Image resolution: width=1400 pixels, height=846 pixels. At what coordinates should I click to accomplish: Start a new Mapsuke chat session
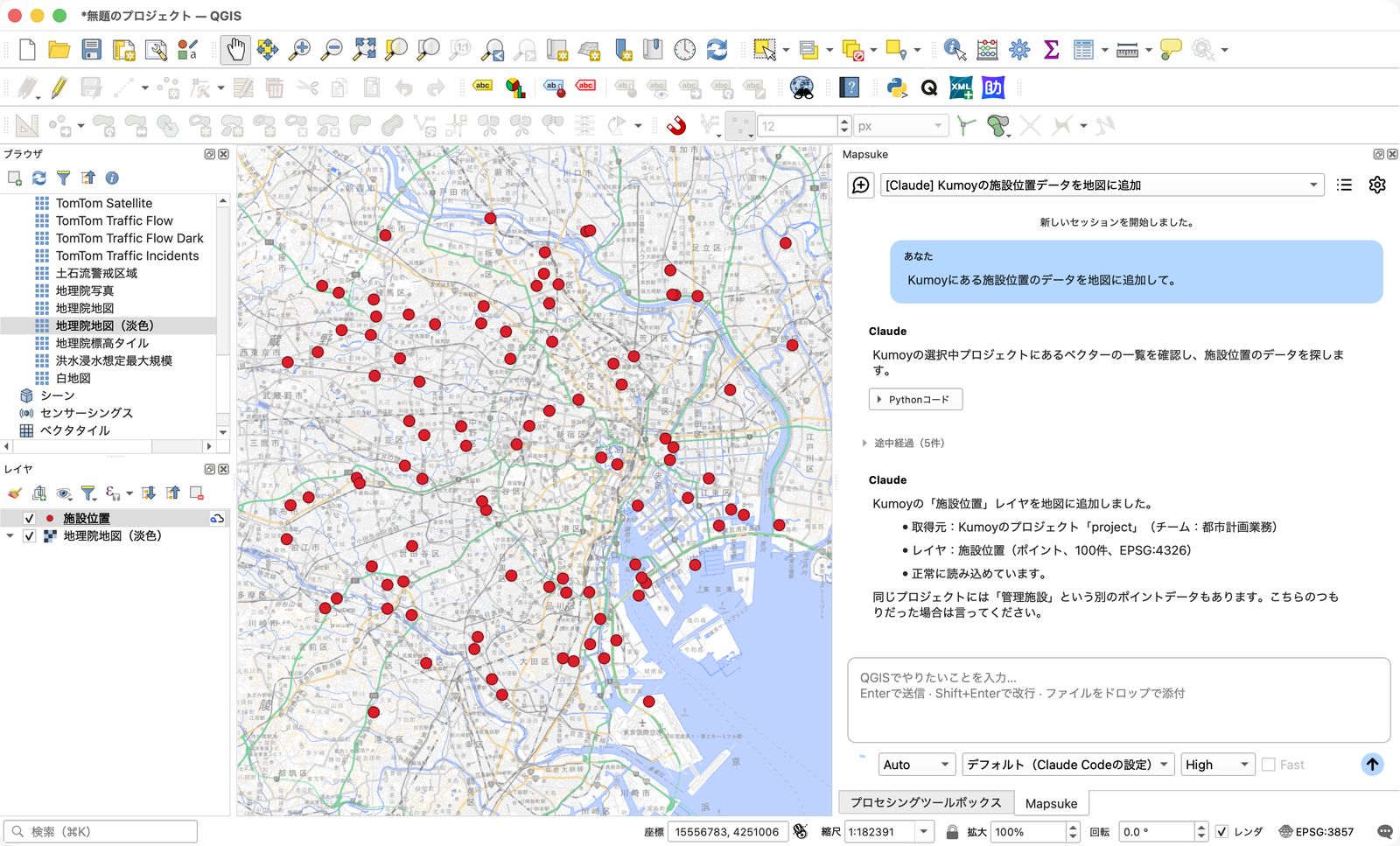(861, 185)
